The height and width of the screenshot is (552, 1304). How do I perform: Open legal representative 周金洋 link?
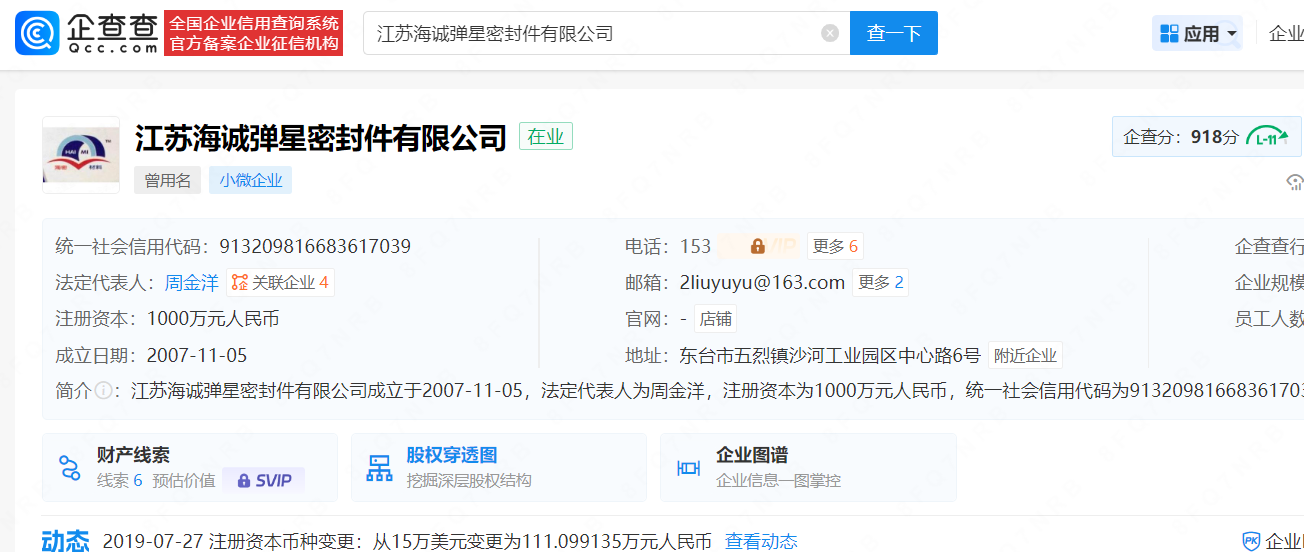[191, 283]
